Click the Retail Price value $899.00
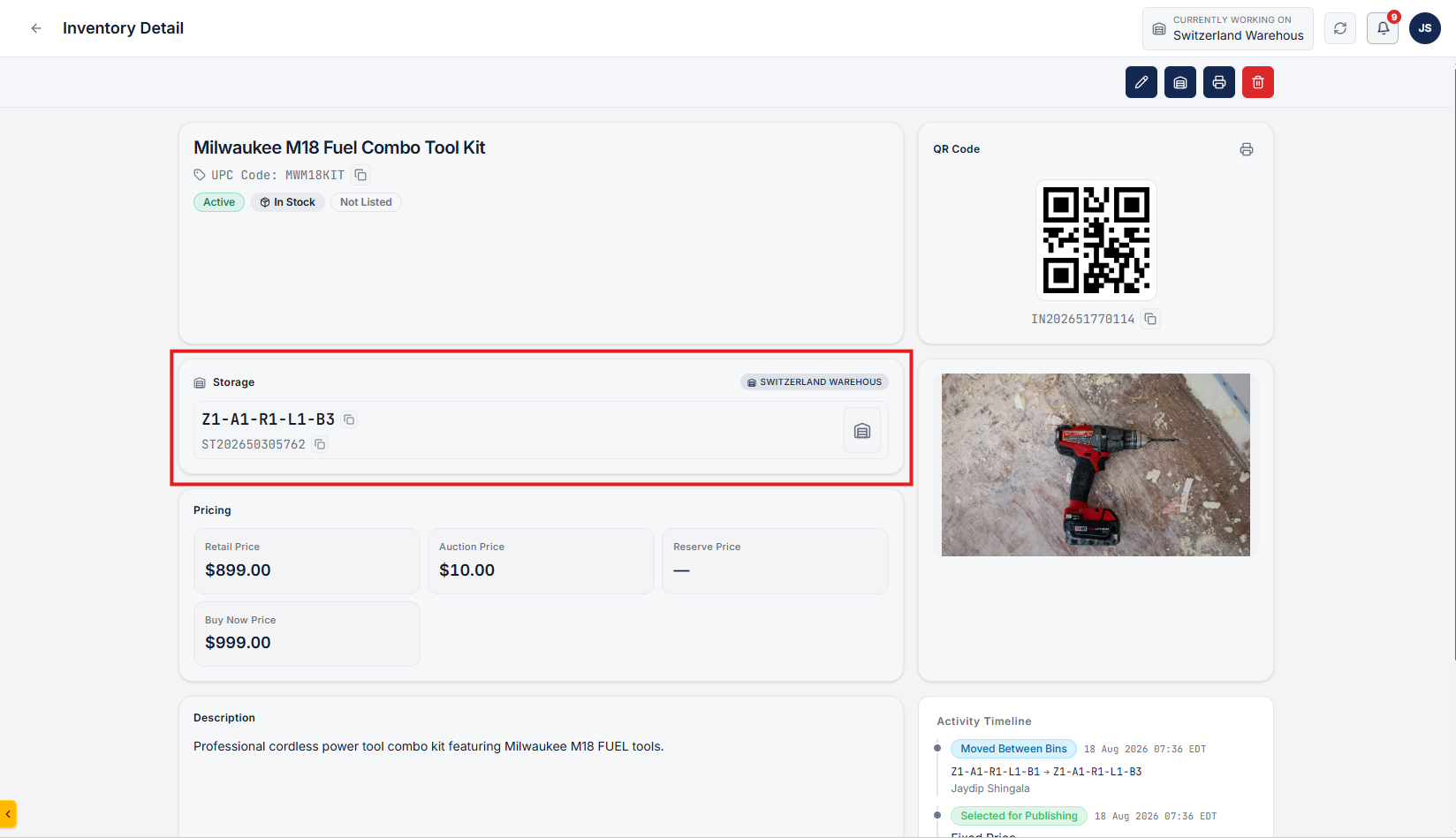Image resolution: width=1456 pixels, height=838 pixels. click(238, 570)
